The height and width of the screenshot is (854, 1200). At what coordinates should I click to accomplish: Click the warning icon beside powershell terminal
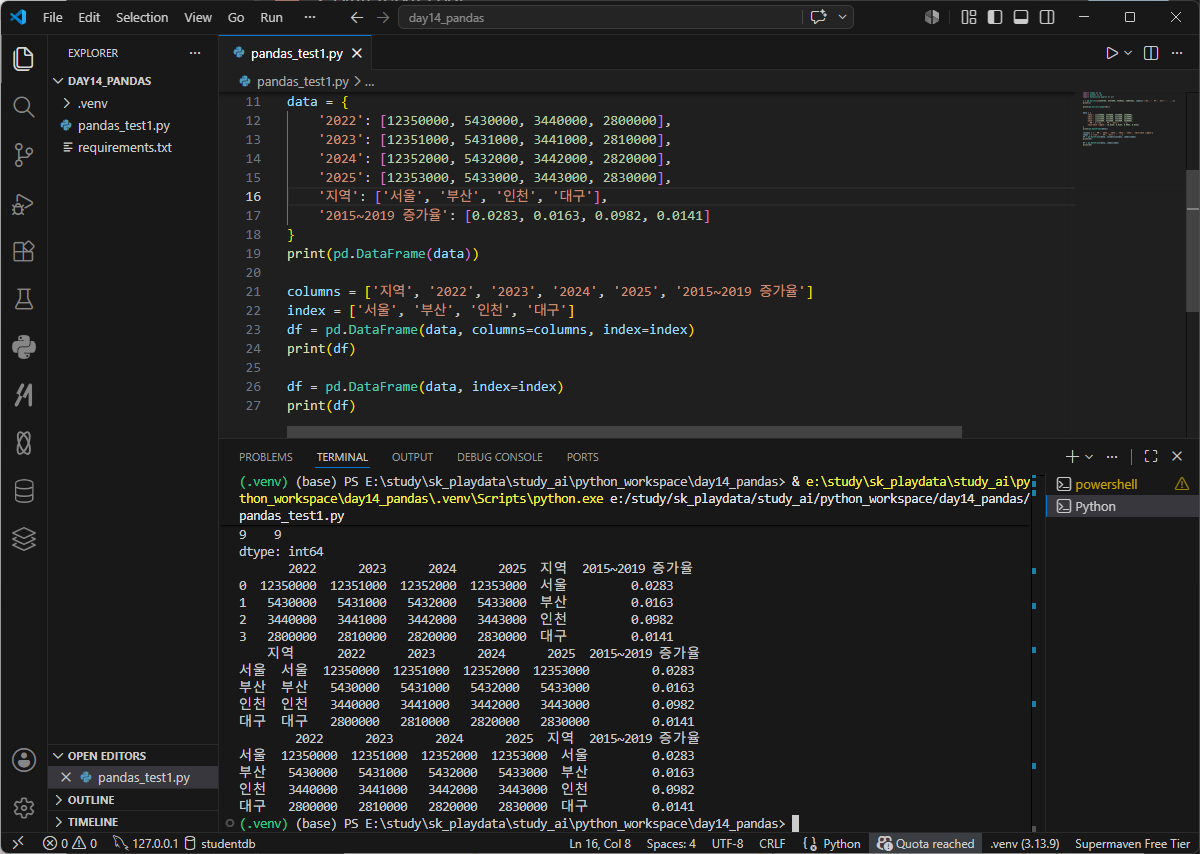coord(1182,484)
